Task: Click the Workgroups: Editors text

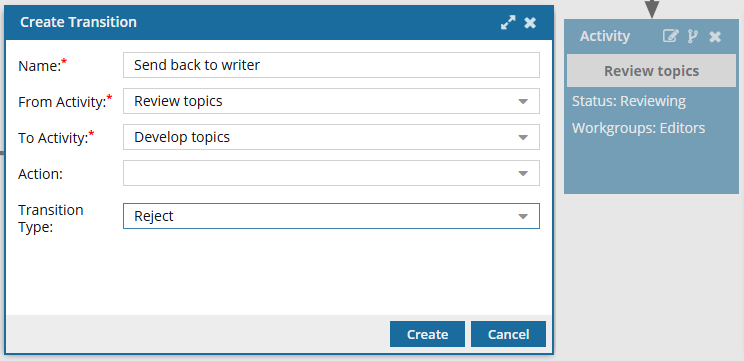Action: point(638,128)
